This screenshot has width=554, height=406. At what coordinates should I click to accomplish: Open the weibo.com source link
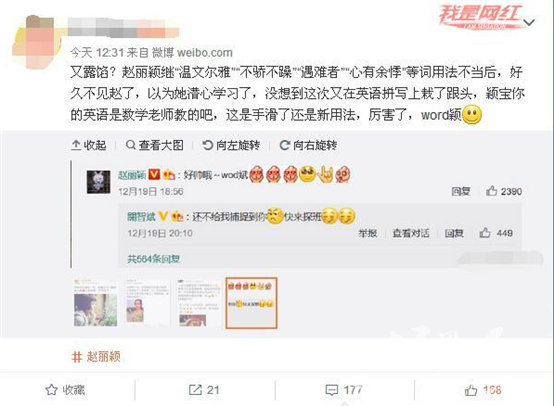point(205,53)
